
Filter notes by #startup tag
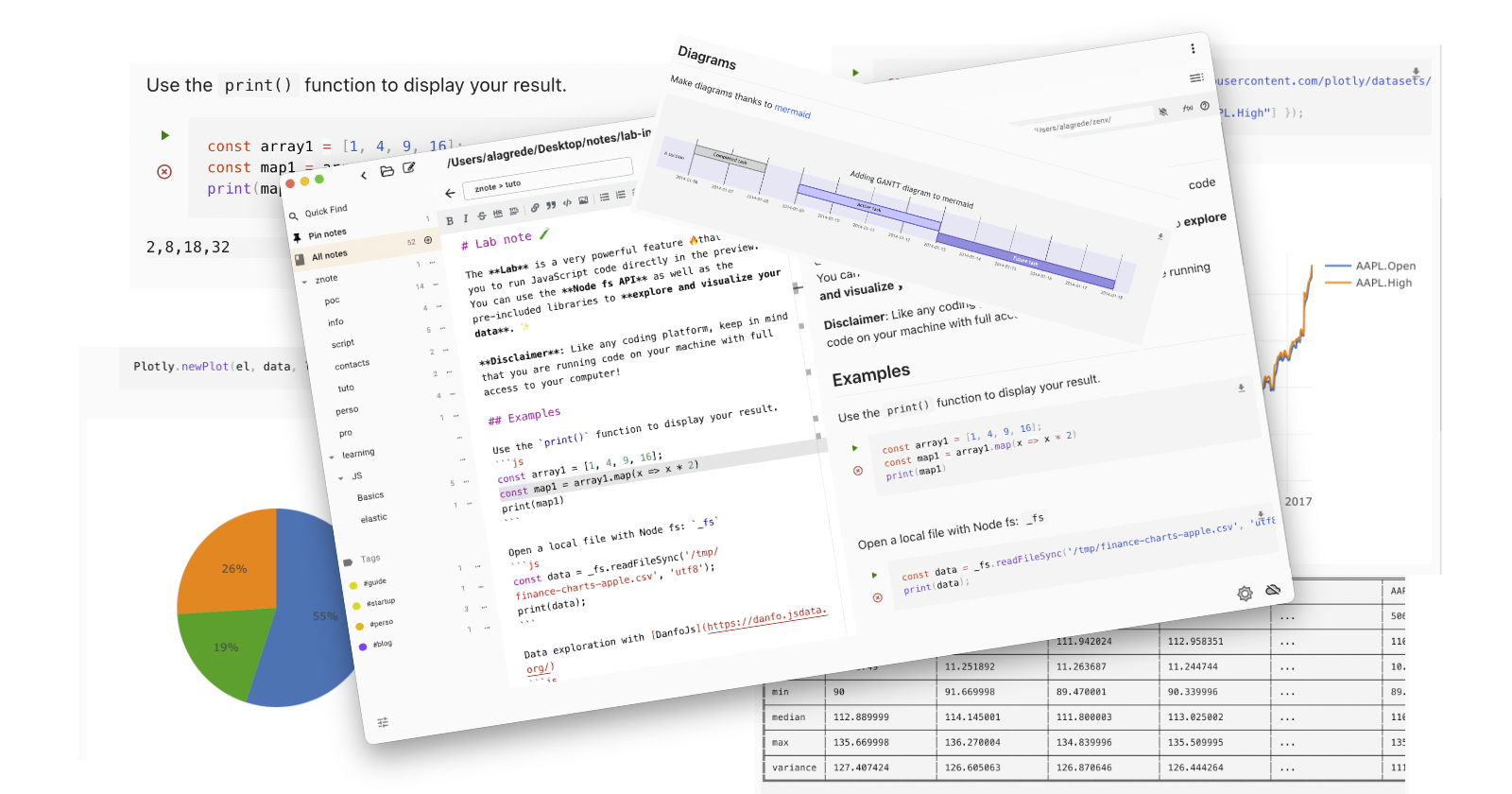click(x=381, y=602)
